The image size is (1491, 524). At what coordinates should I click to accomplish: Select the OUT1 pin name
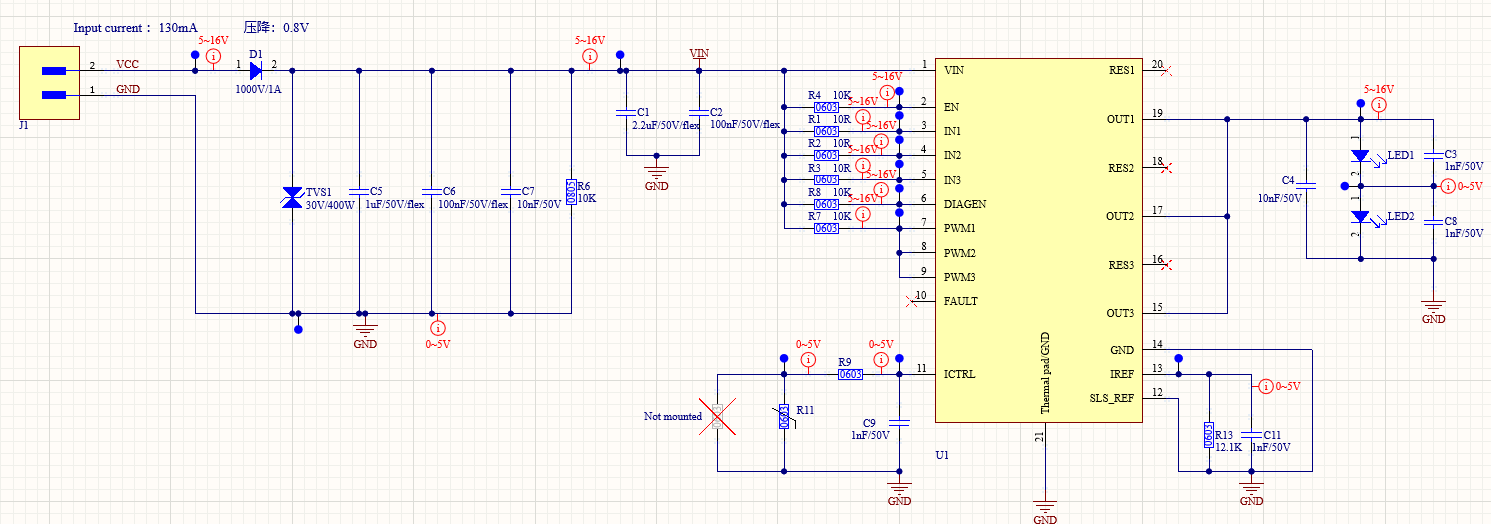(1120, 119)
